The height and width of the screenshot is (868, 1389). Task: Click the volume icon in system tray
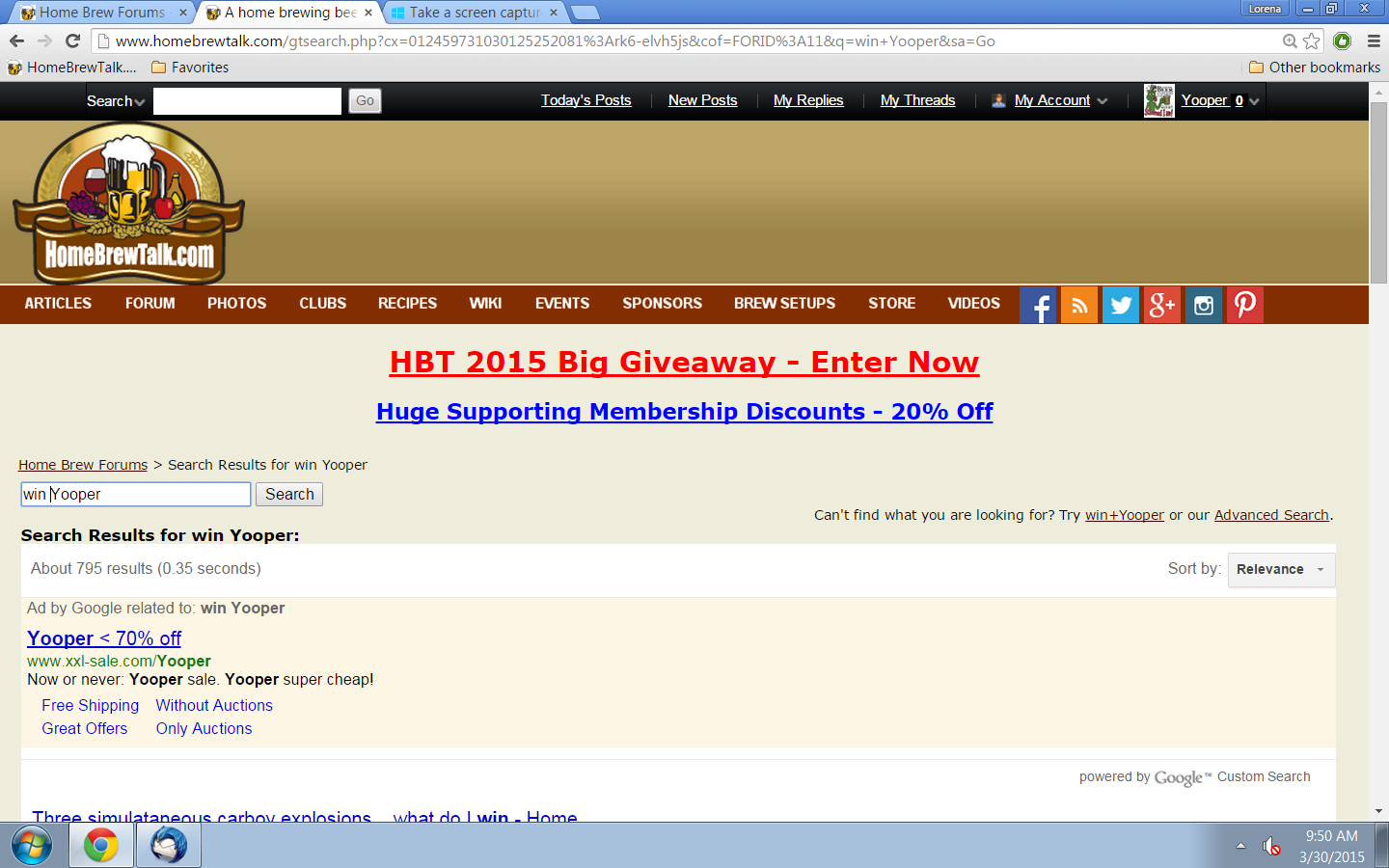point(1271,847)
